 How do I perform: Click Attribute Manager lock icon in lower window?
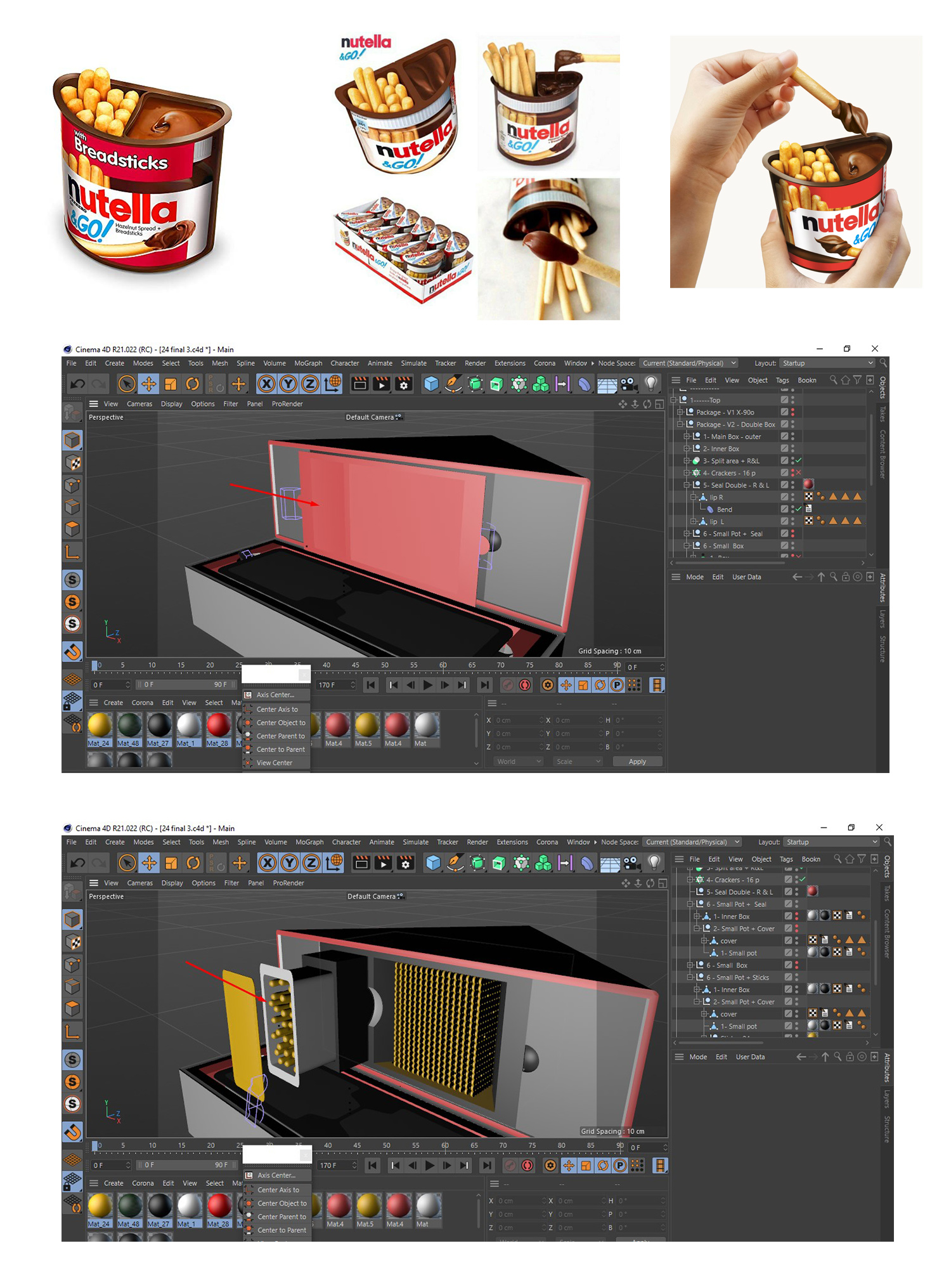tap(850, 1057)
